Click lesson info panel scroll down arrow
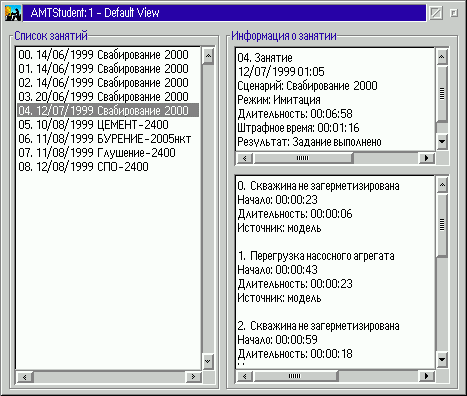 coord(442,142)
